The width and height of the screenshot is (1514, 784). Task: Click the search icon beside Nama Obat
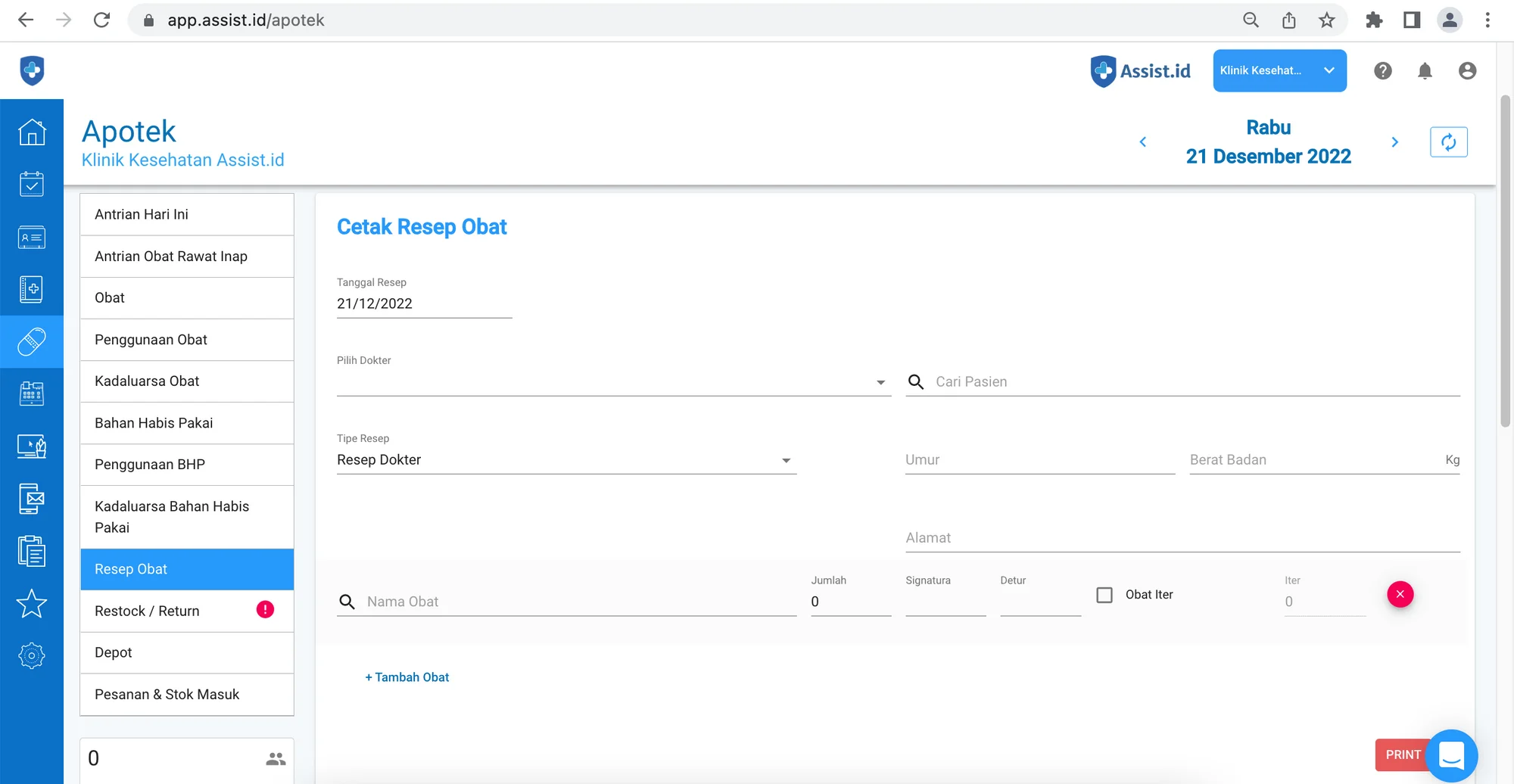(347, 602)
